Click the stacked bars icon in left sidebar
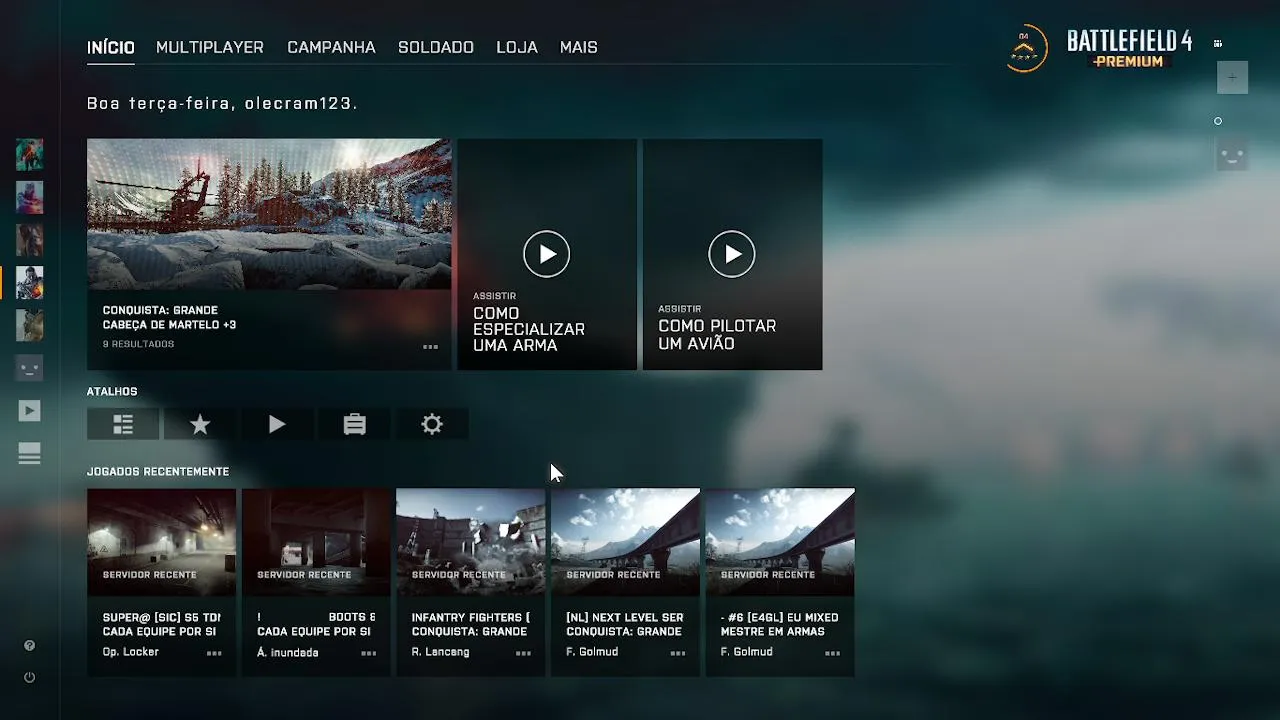 29,454
